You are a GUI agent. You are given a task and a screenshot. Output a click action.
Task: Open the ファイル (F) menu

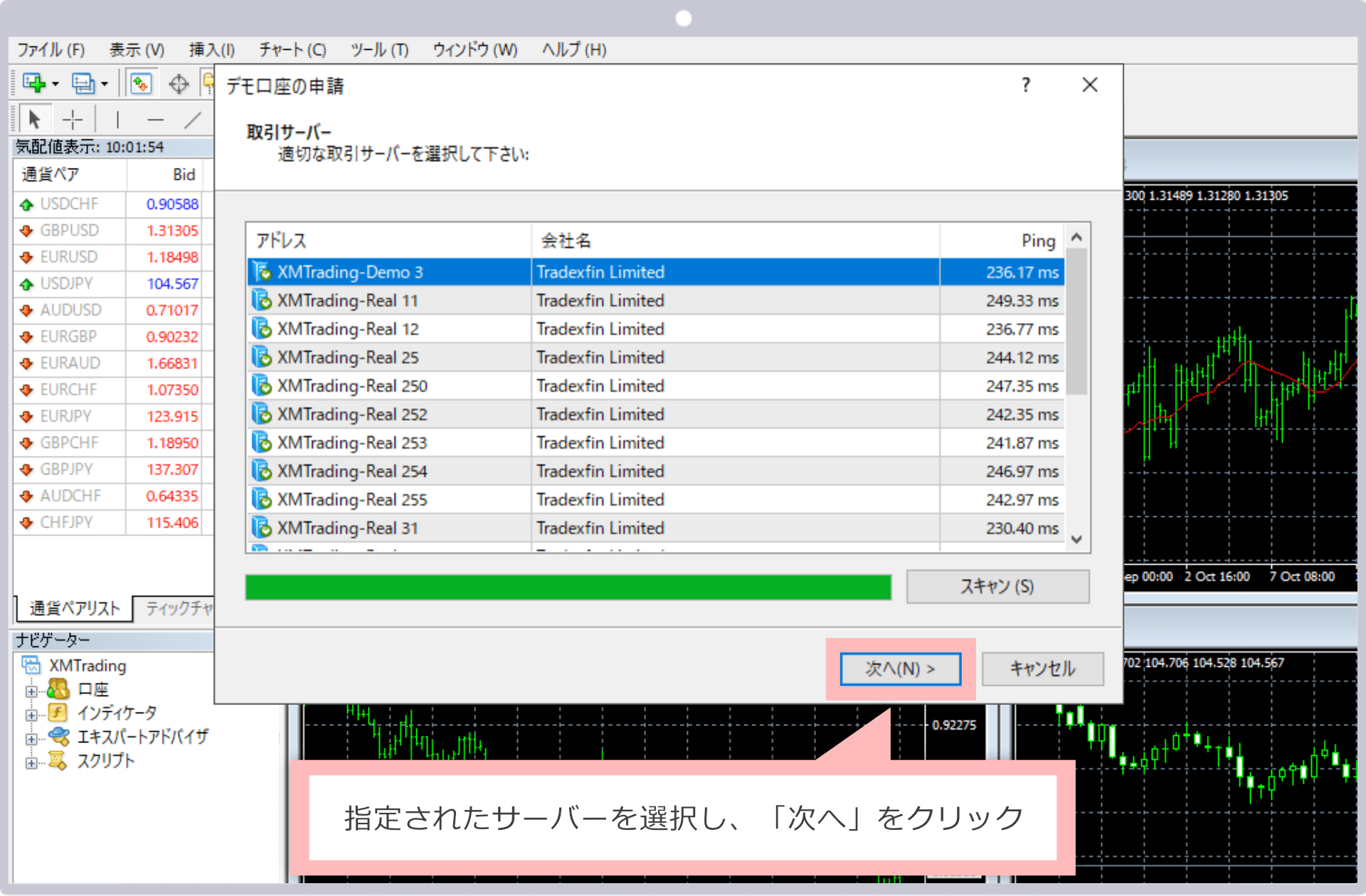click(51, 50)
